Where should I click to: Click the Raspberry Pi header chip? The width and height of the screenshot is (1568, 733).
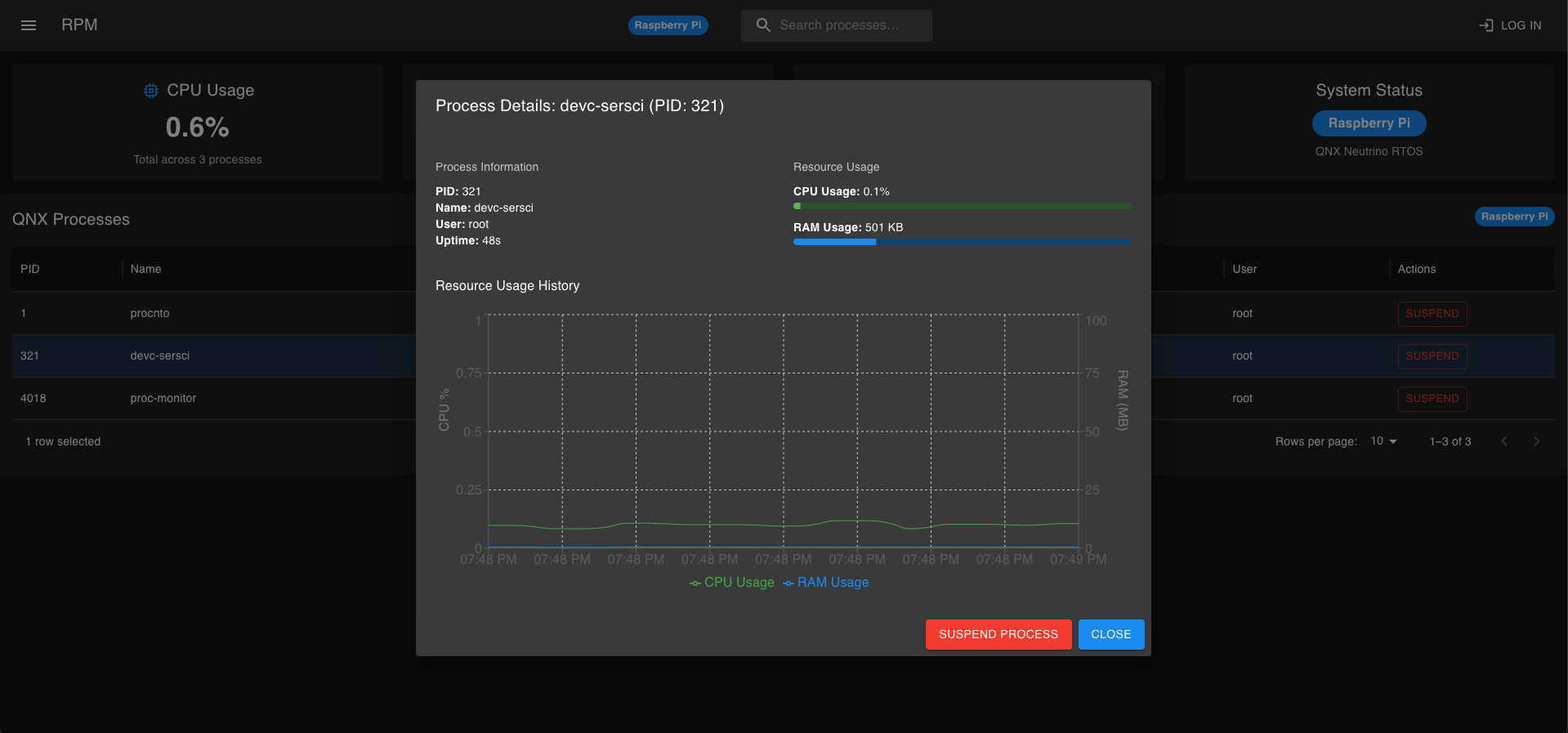668,25
